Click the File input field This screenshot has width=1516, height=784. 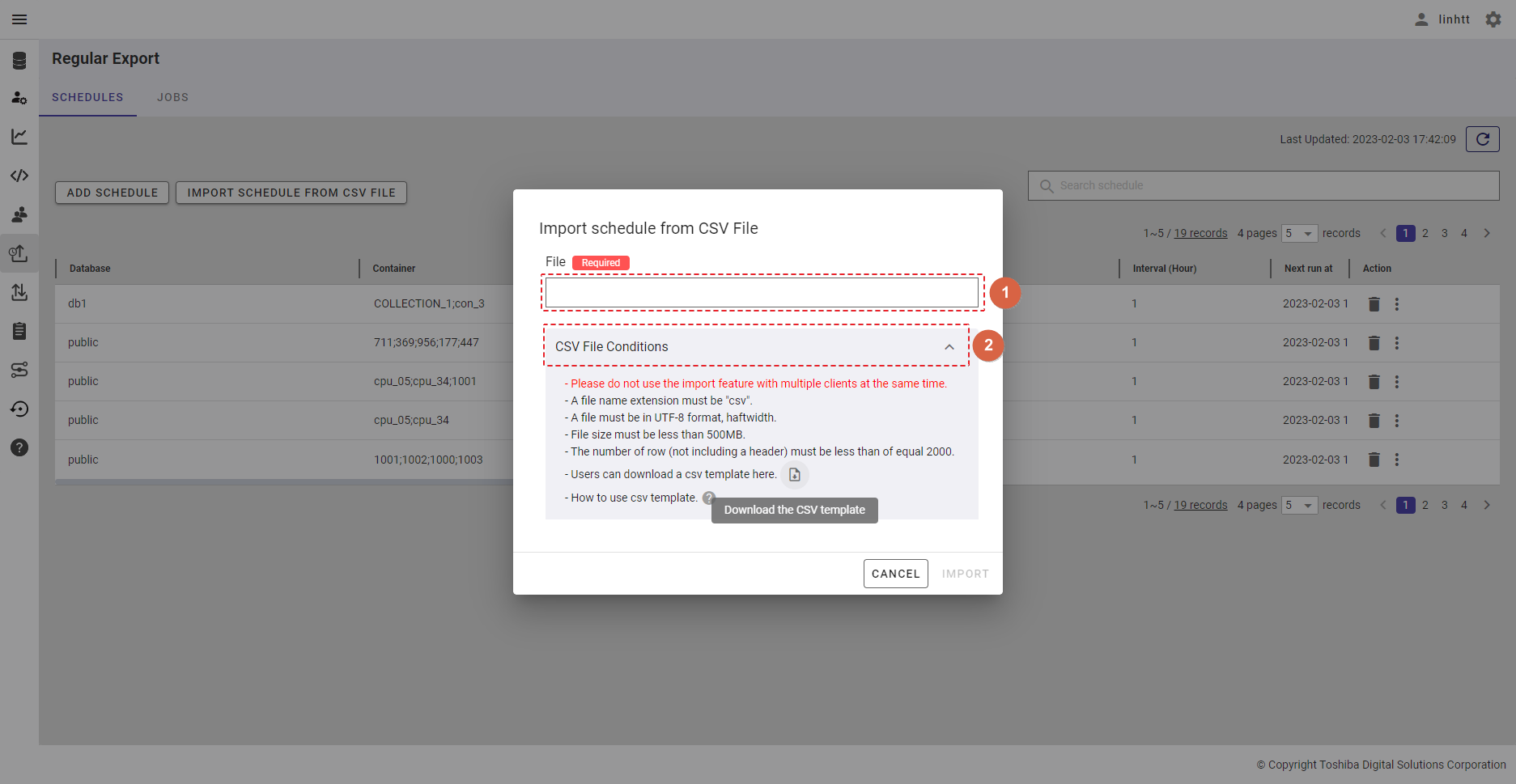coord(762,293)
